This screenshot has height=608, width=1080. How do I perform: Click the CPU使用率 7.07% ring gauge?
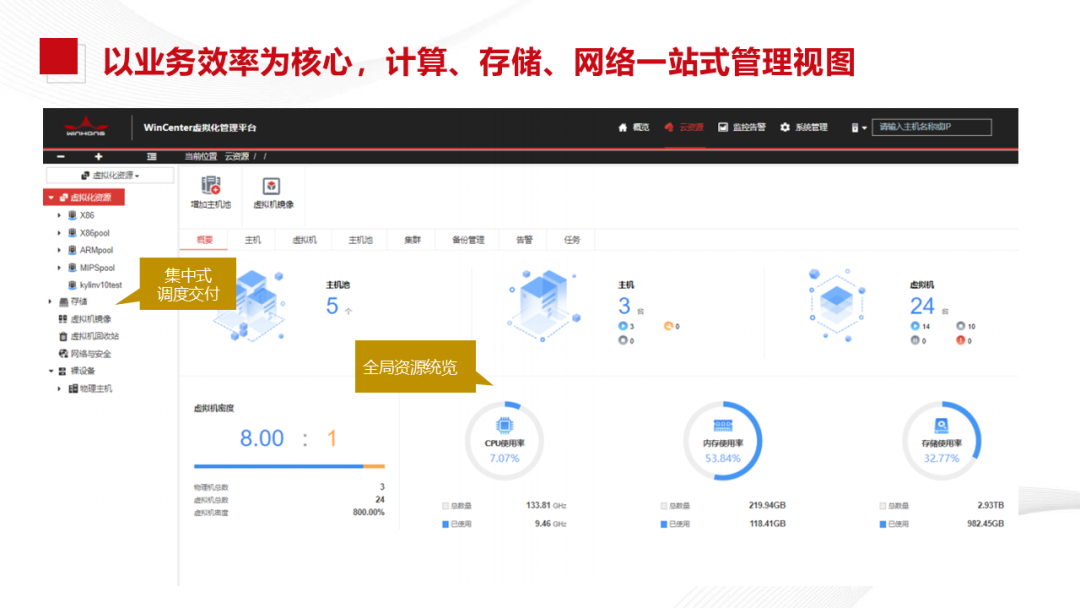[x=504, y=441]
